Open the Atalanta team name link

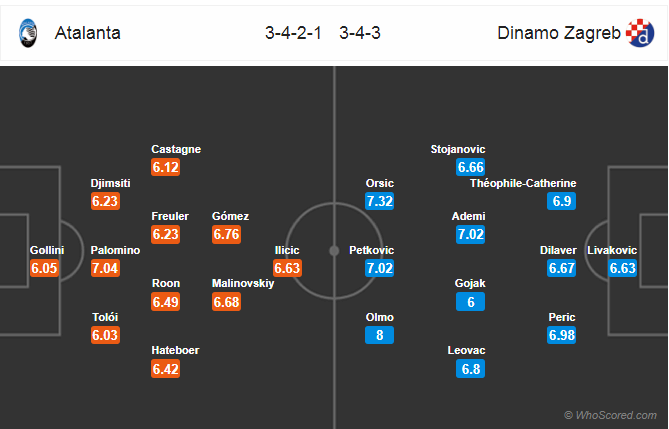[87, 33]
